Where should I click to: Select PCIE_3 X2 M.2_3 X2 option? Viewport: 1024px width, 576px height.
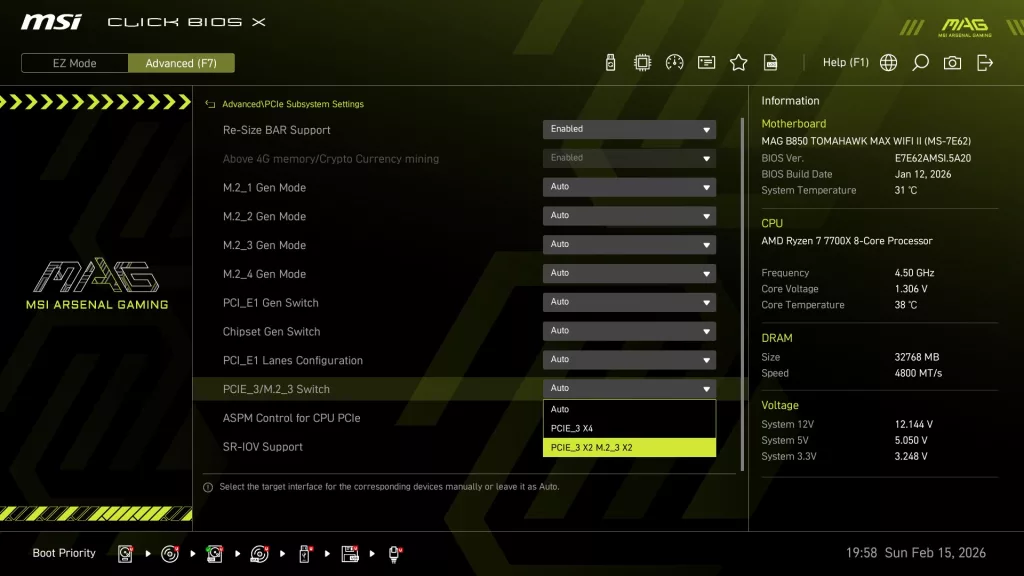[x=629, y=447]
